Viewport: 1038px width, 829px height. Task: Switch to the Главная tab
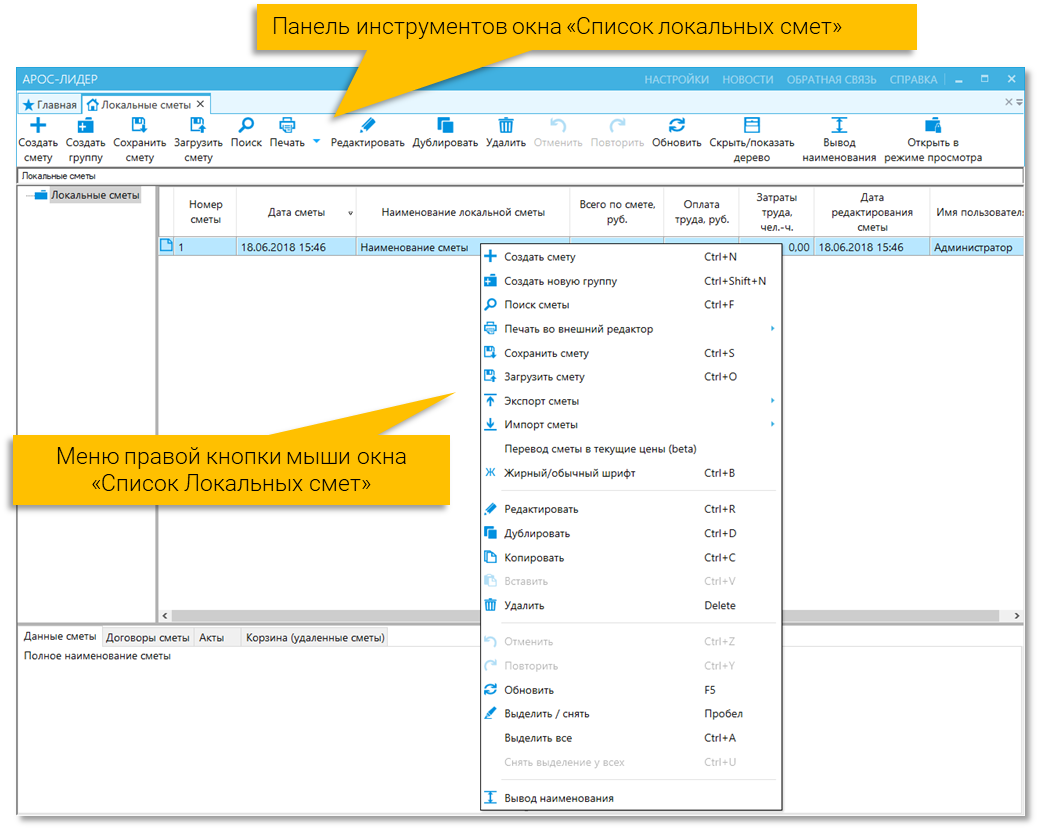click(x=50, y=105)
